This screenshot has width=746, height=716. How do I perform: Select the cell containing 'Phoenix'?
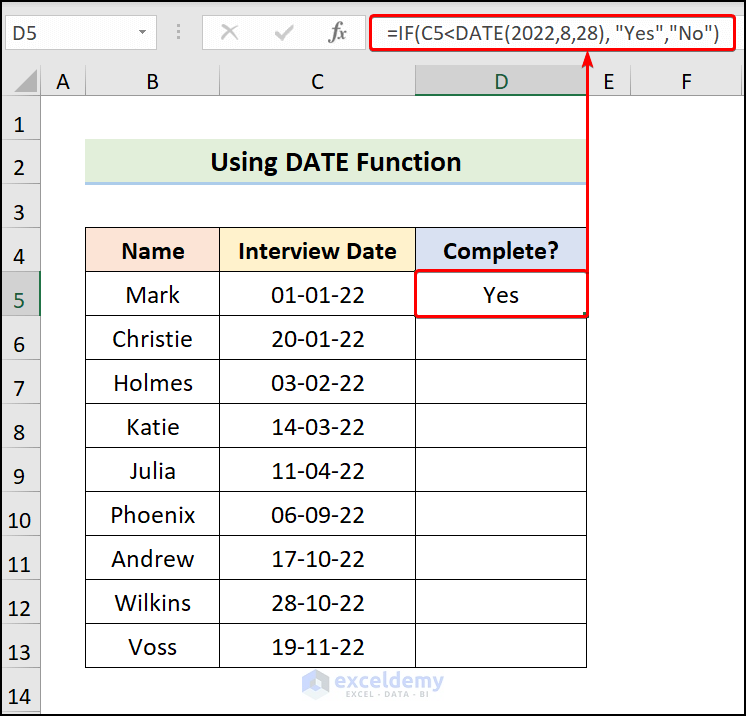coord(152,514)
